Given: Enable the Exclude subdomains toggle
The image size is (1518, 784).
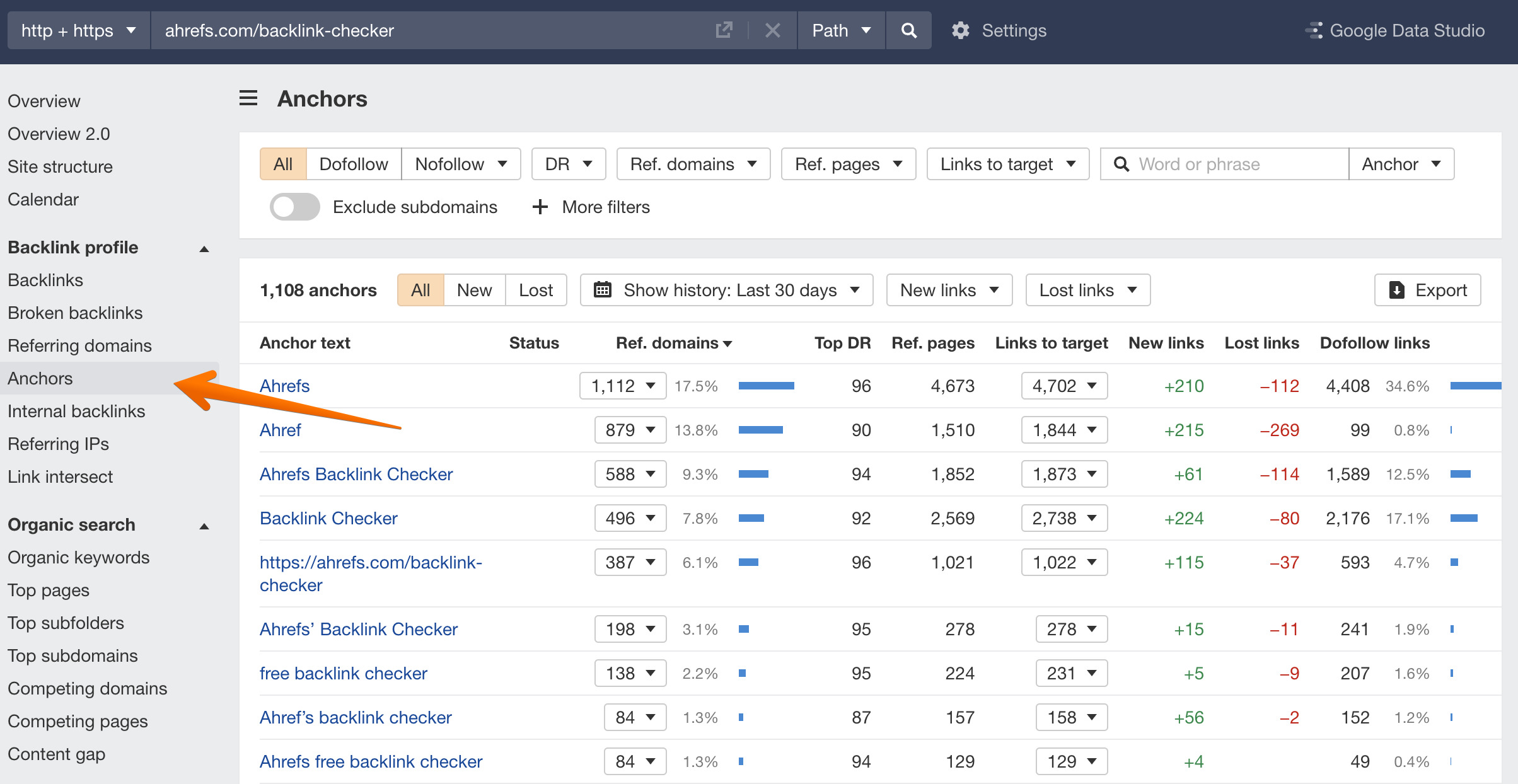Looking at the screenshot, I should 294,207.
